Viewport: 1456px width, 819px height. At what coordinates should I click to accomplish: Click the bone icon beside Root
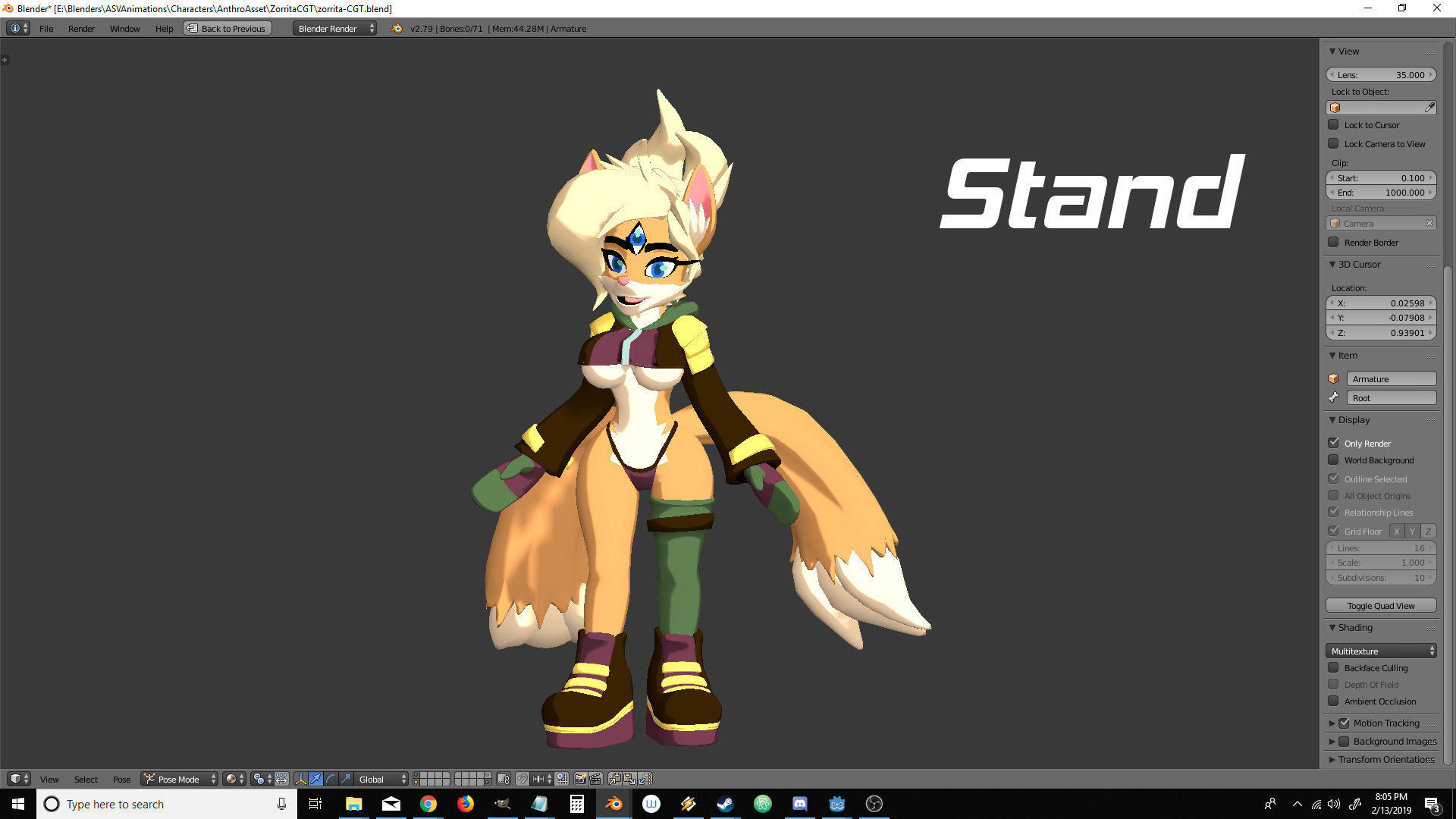(1334, 397)
